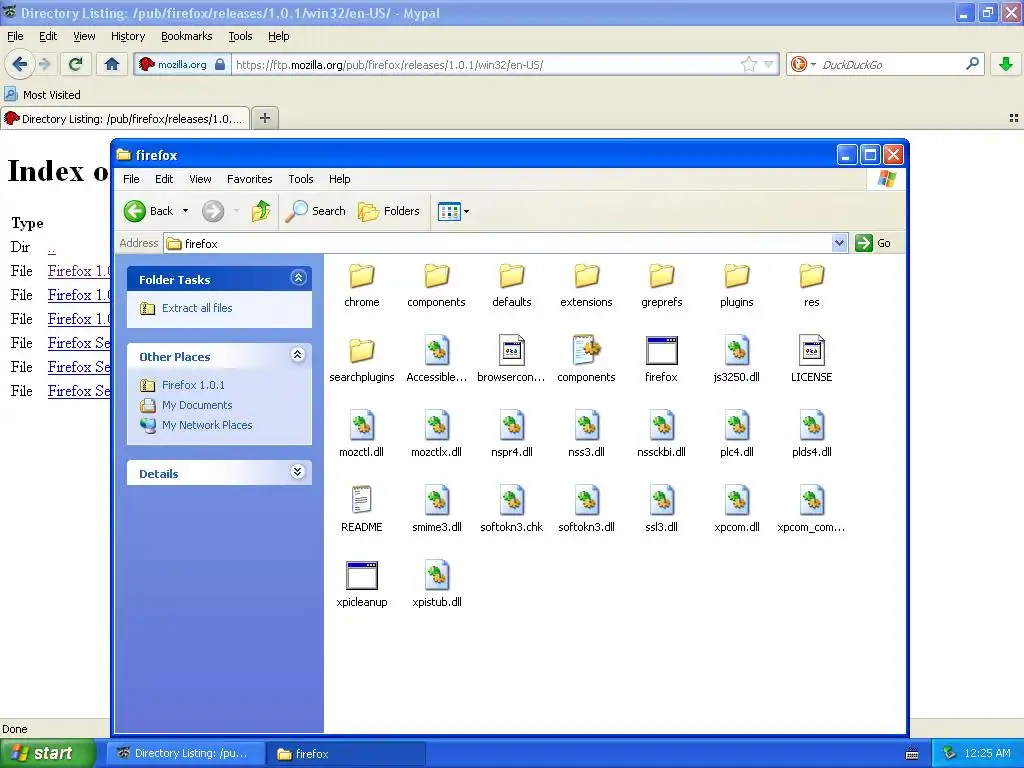Click the Mypal URL address field
The image size is (1024, 768).
[x=487, y=64]
